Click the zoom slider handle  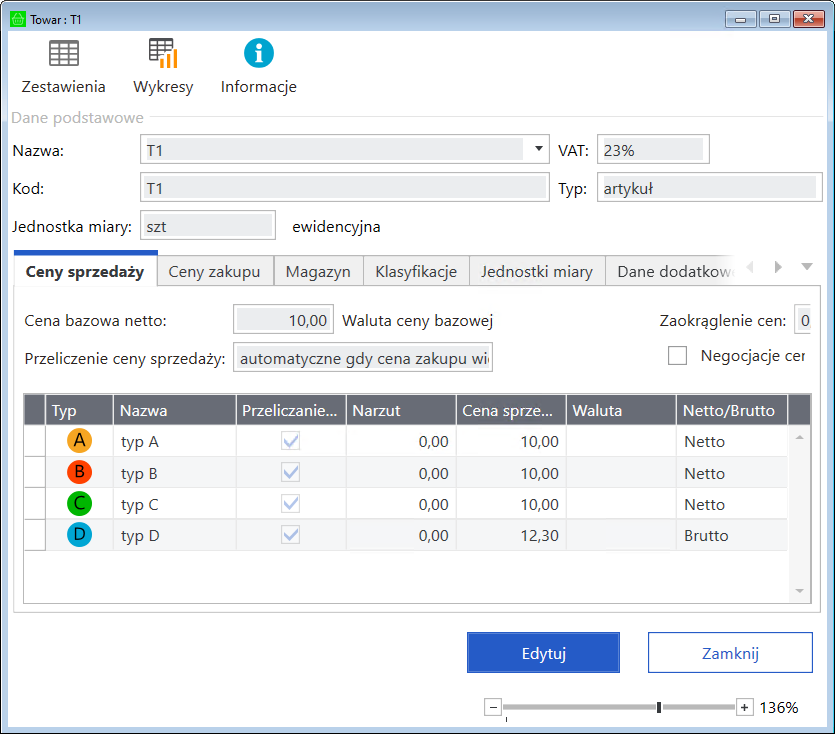coord(659,708)
